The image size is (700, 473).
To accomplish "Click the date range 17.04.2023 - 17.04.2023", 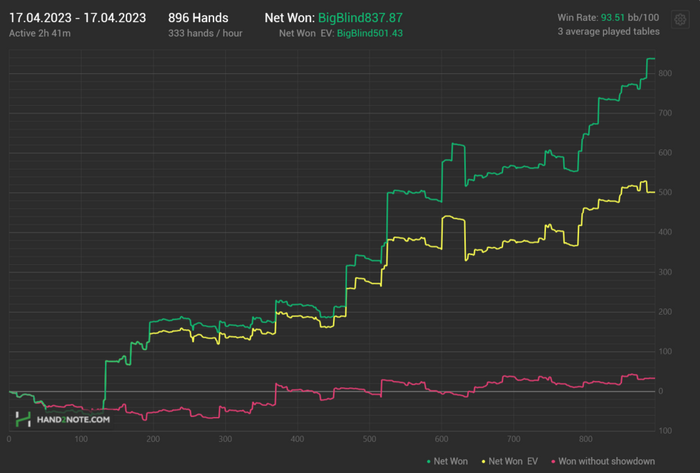I will (x=77, y=18).
